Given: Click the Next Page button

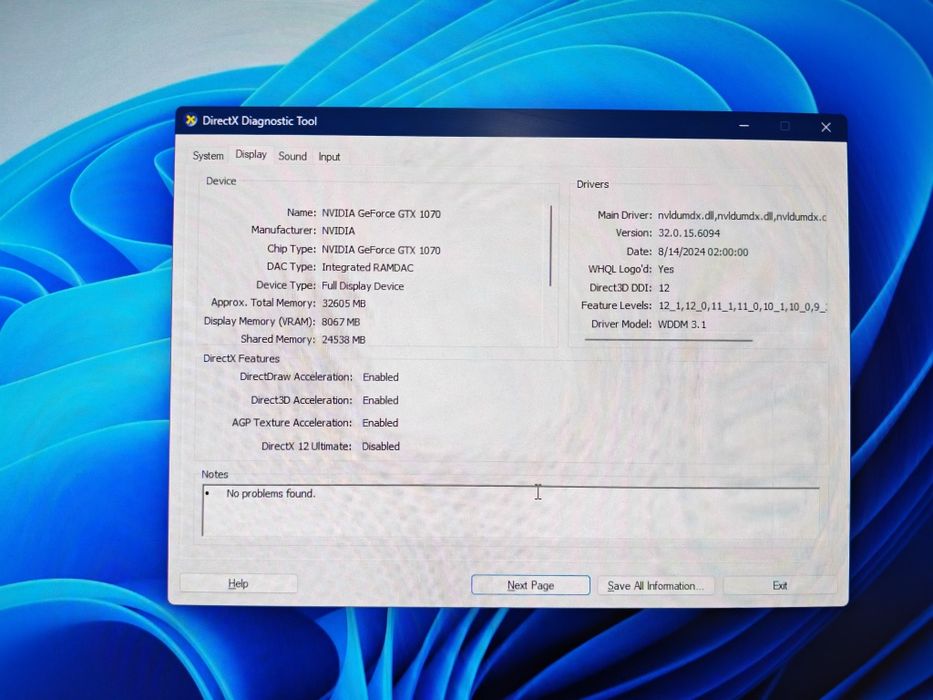Looking at the screenshot, I should 530,585.
